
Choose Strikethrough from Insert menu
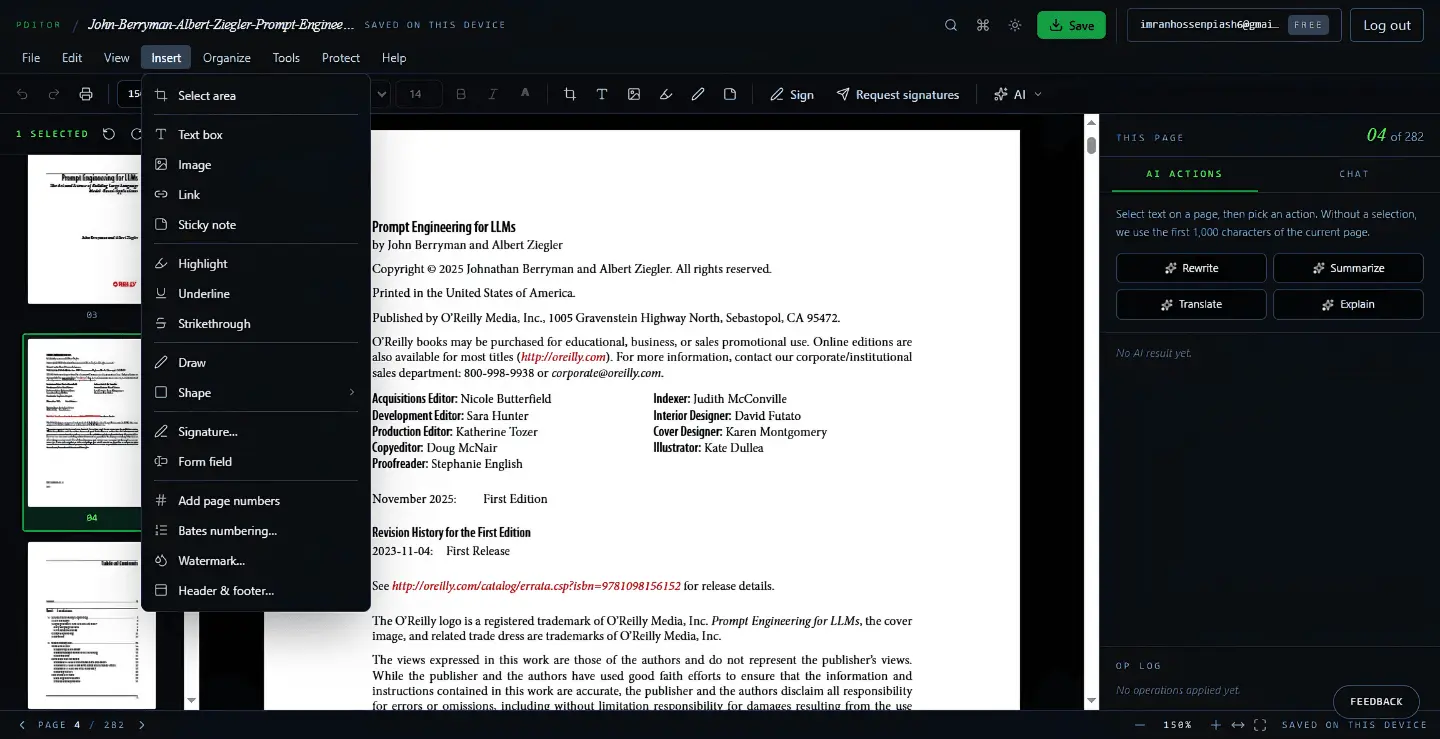256,323
